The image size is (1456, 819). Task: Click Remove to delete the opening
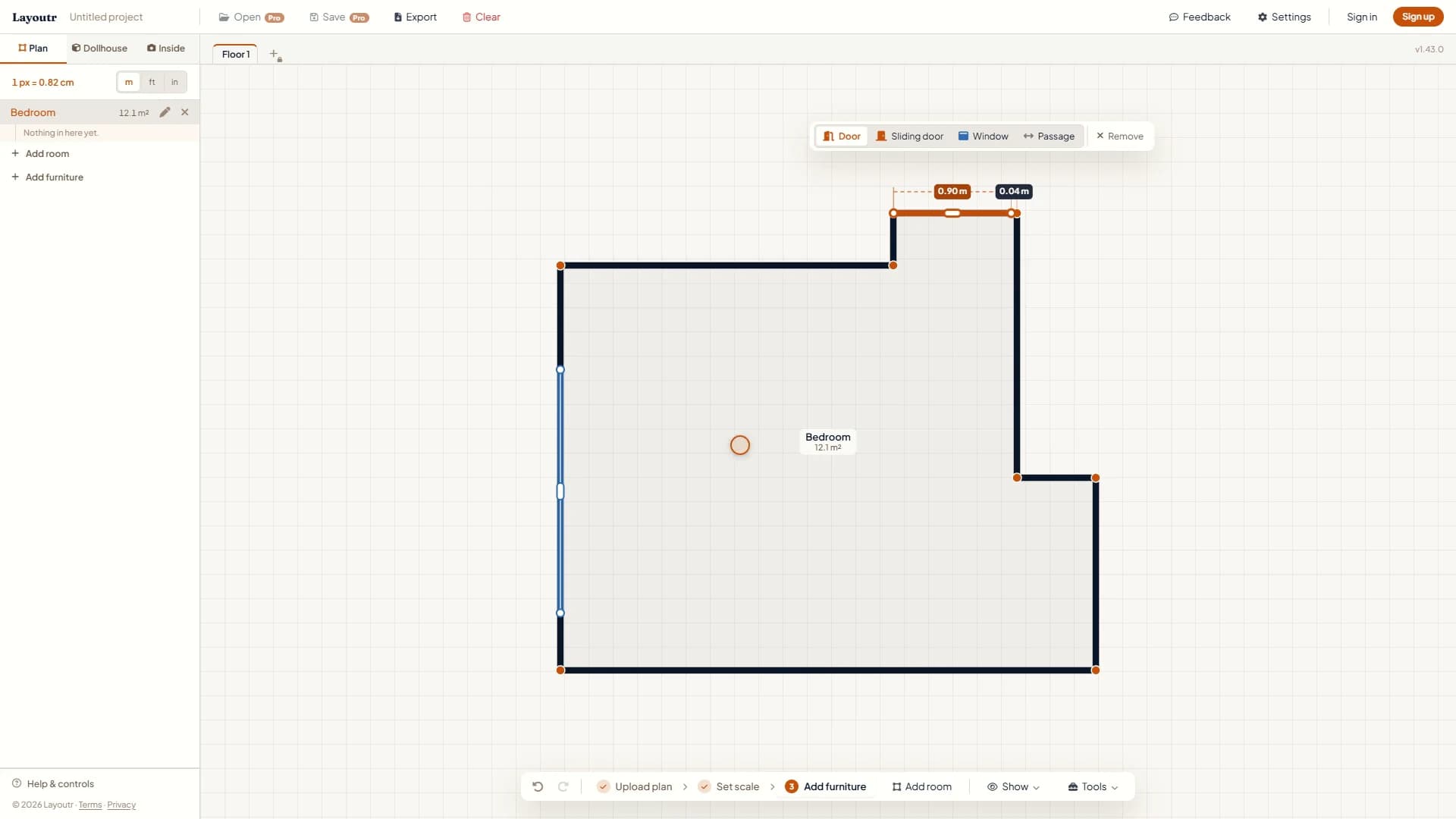click(x=1120, y=136)
